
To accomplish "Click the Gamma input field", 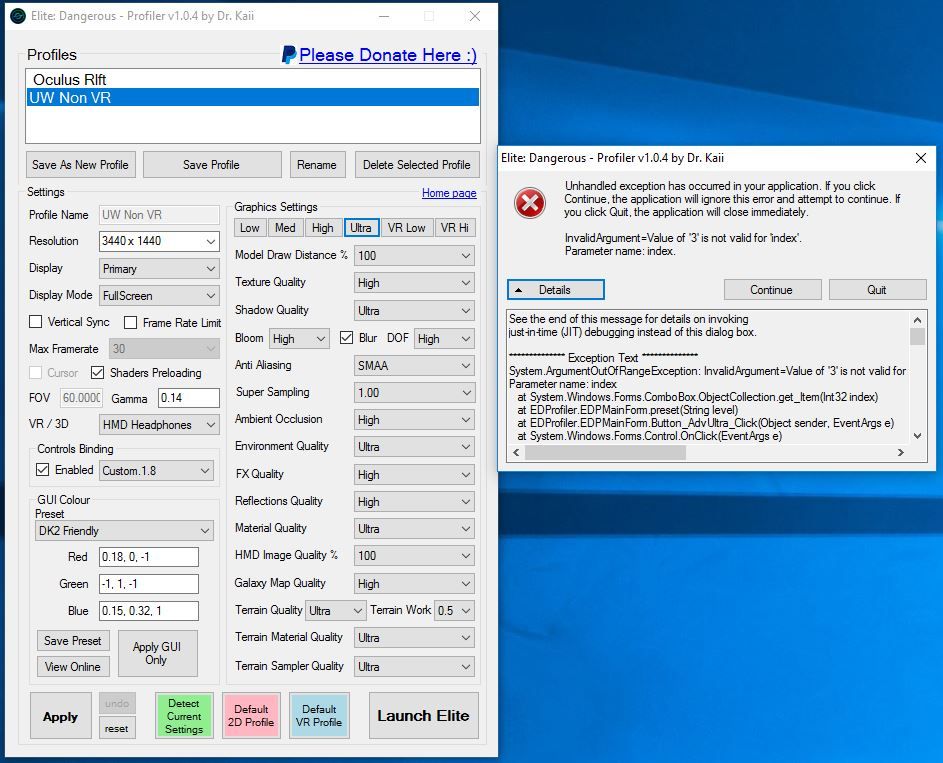I will (x=189, y=398).
